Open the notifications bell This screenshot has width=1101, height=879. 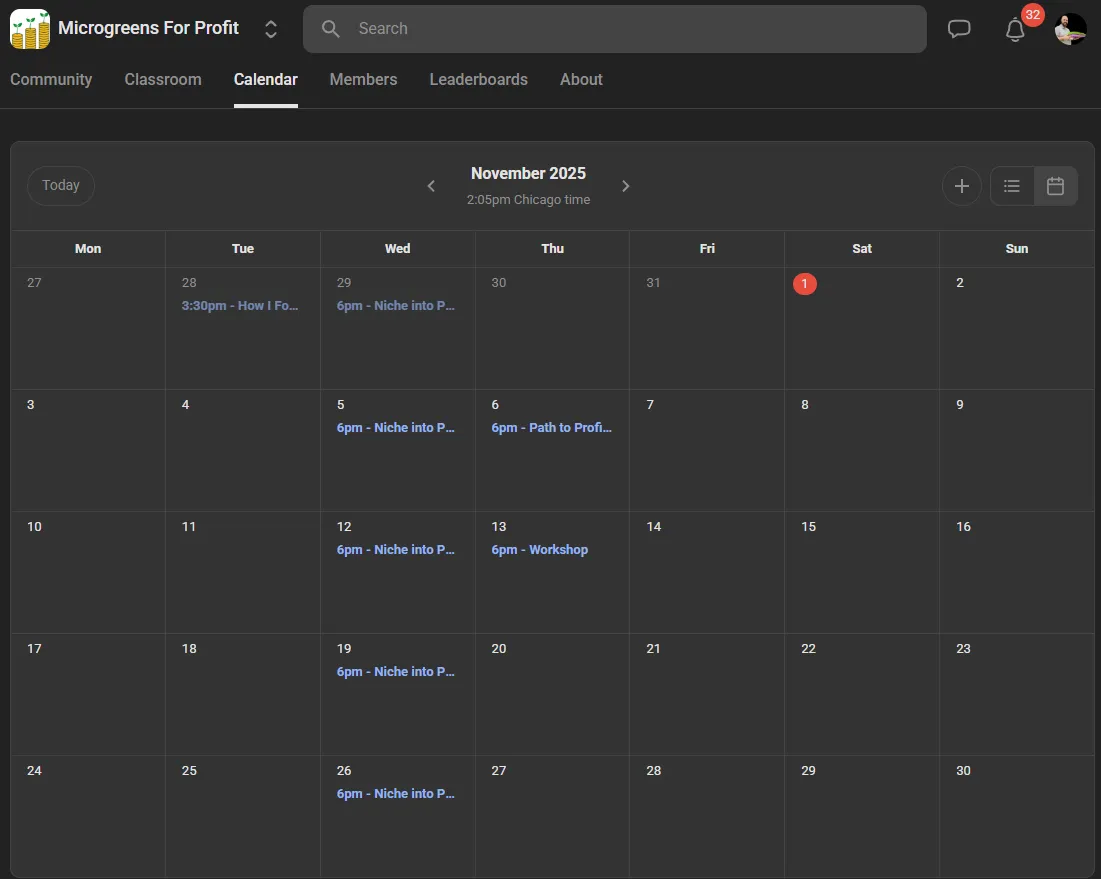tap(1015, 30)
